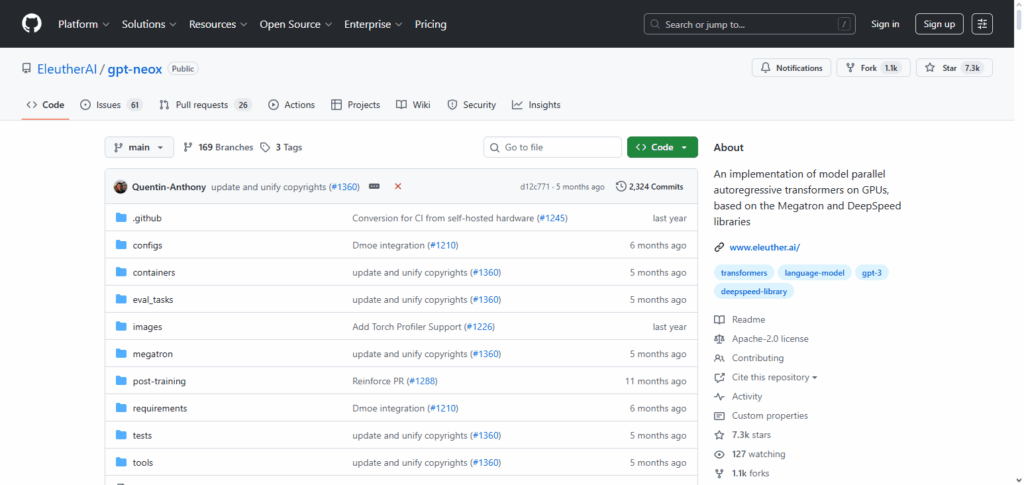This screenshot has width=1024, height=485.
Task: Click the GitHub logo icon
Action: coord(32,24)
